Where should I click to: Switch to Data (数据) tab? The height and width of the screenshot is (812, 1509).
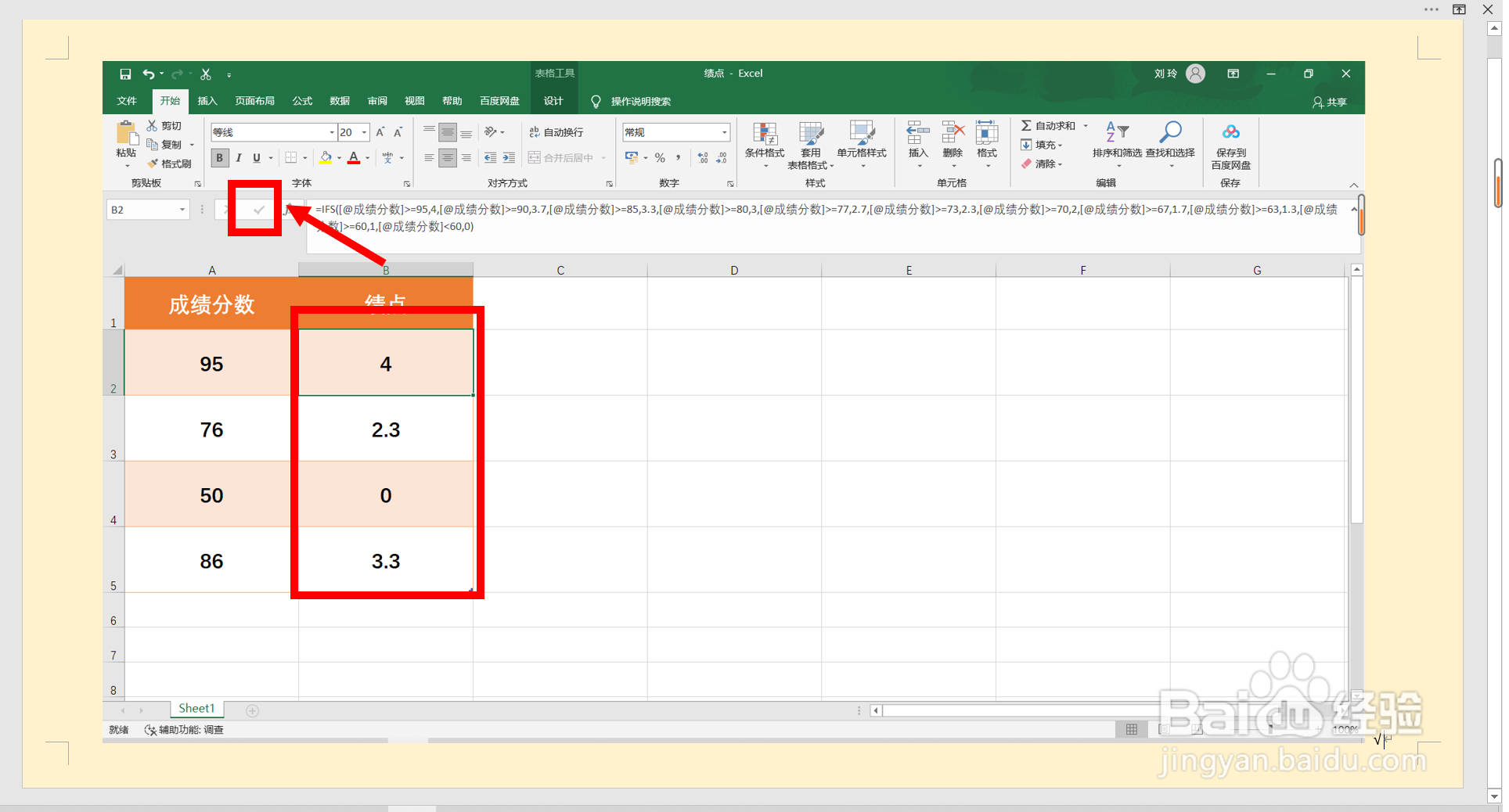tap(340, 101)
